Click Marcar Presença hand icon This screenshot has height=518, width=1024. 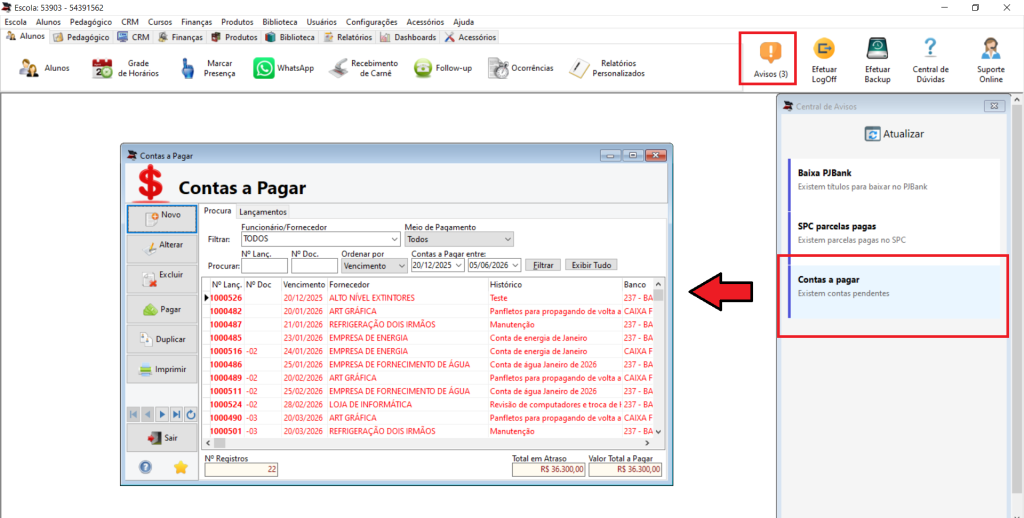188,68
